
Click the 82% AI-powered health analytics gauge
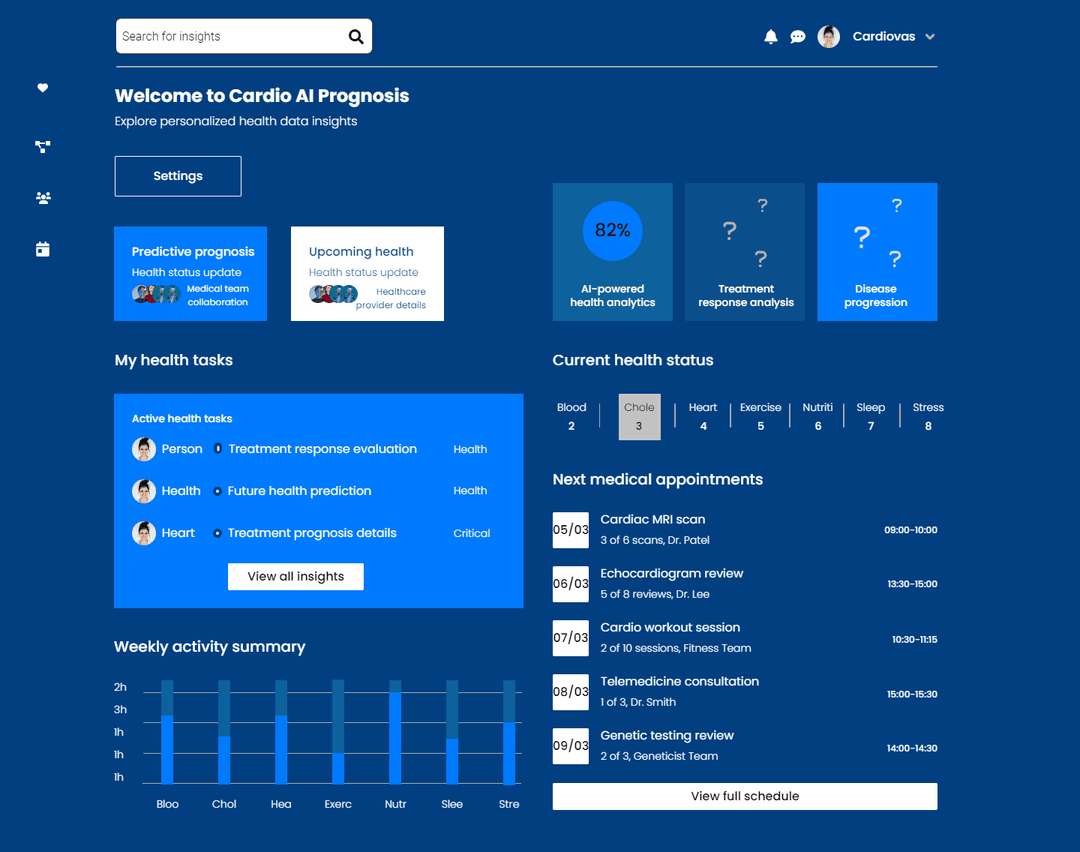[613, 231]
